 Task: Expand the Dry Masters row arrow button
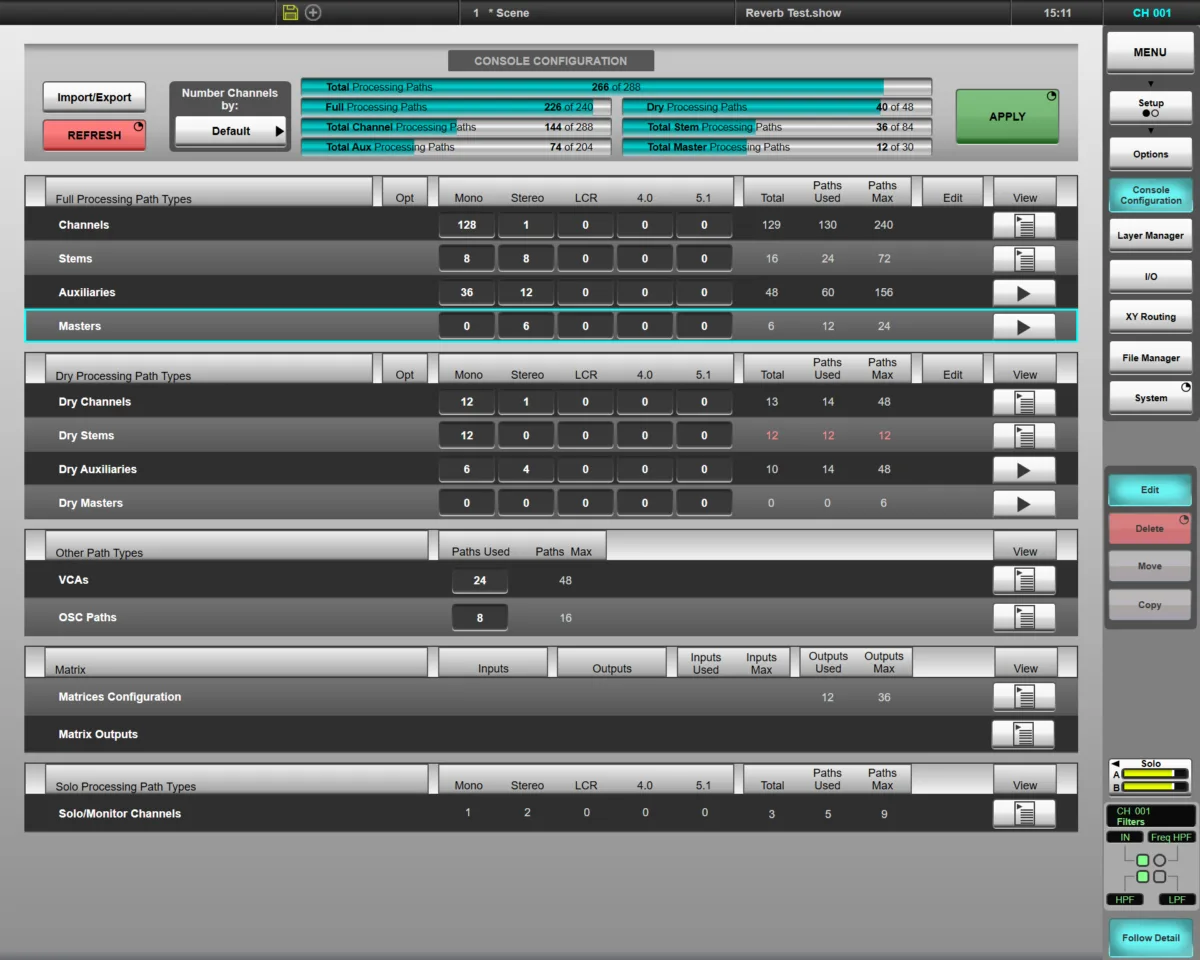tap(1024, 504)
